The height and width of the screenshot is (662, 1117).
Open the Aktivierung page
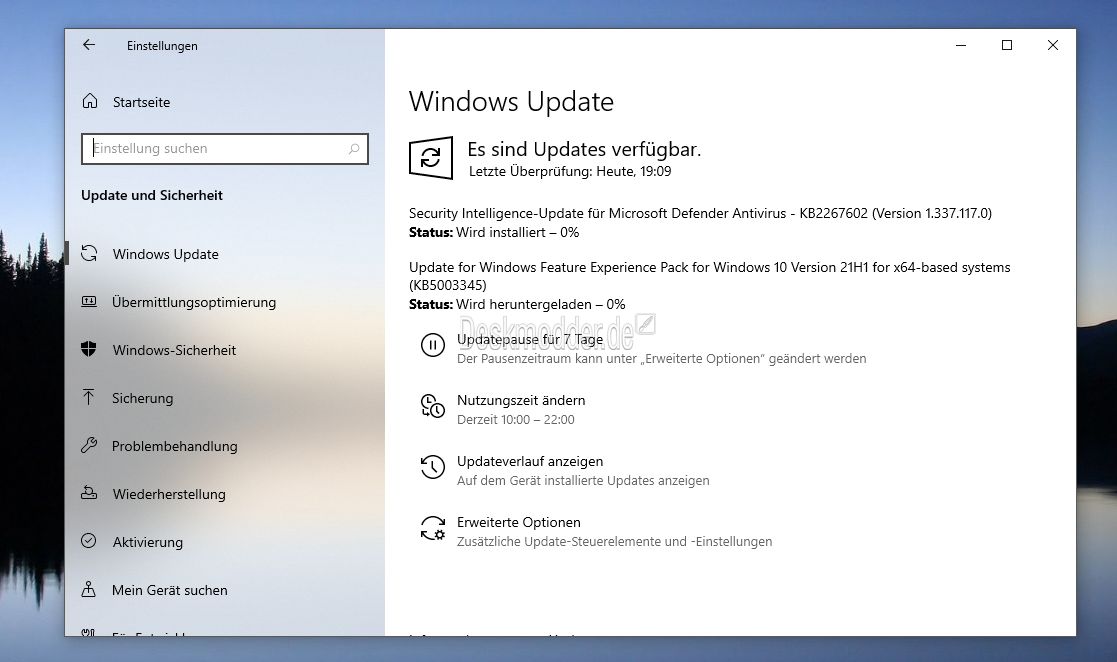(x=147, y=542)
